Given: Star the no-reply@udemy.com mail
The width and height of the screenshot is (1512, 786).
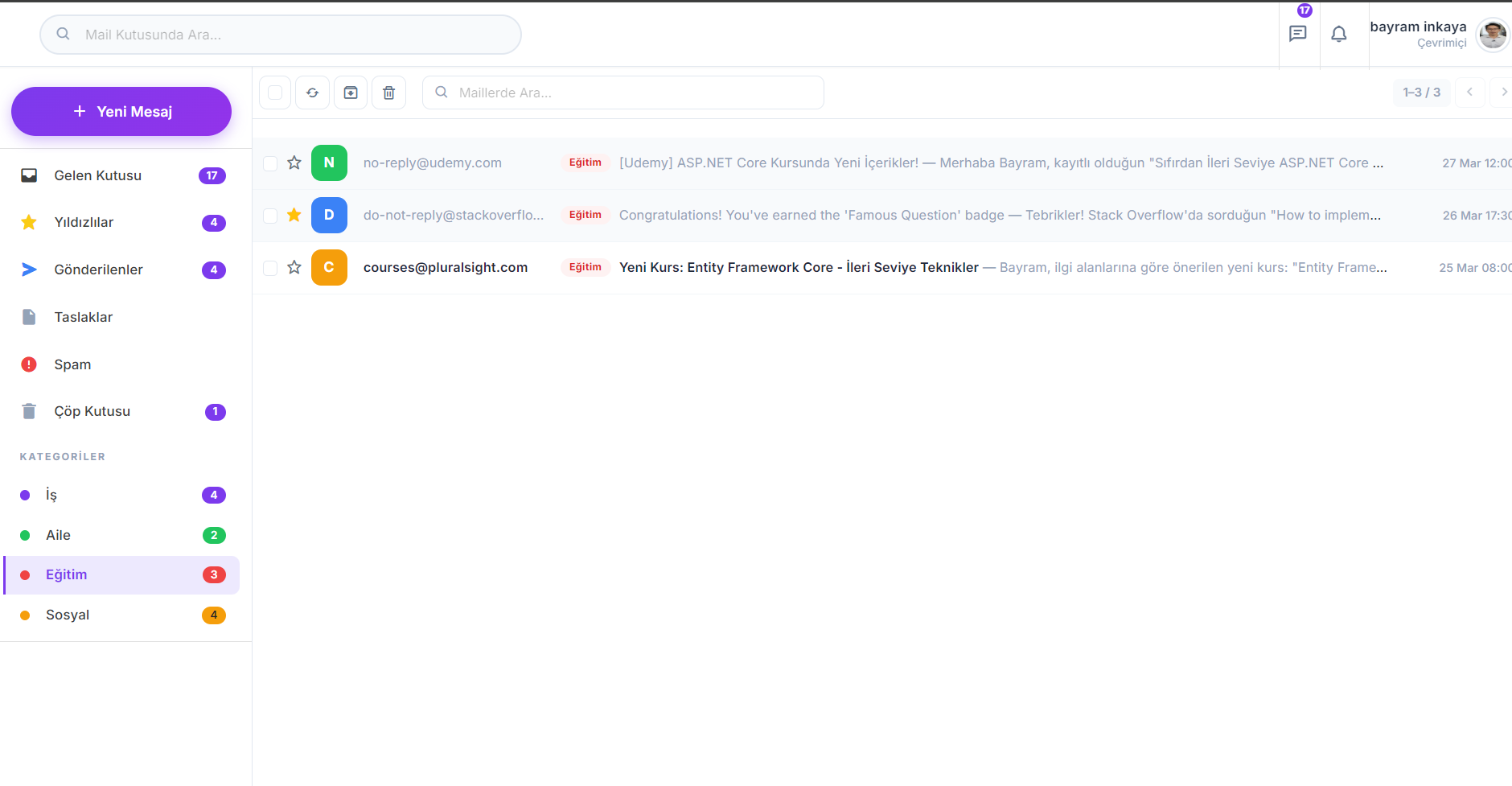Looking at the screenshot, I should (x=294, y=163).
